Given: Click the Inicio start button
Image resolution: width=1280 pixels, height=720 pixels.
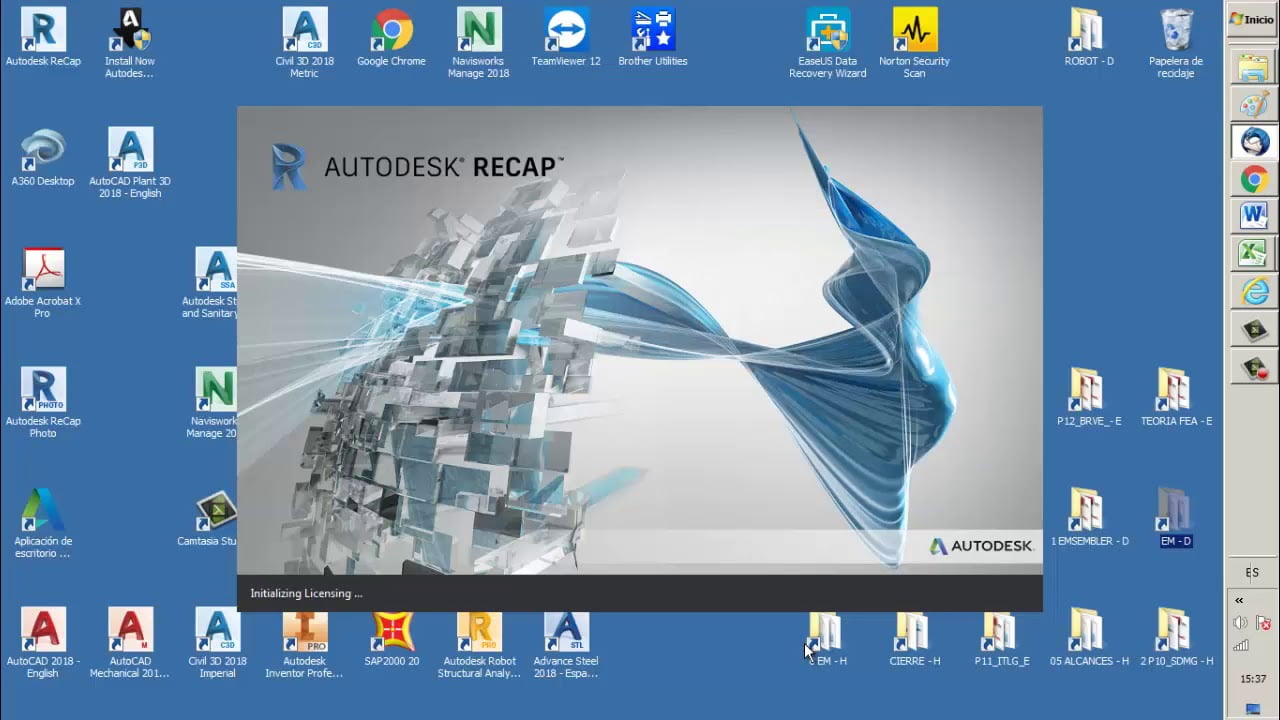Looking at the screenshot, I should (x=1252, y=19).
